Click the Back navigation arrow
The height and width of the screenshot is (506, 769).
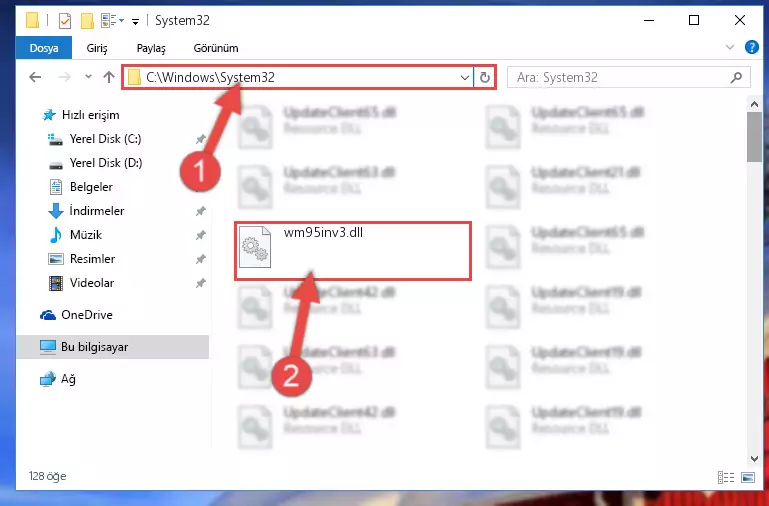click(35, 77)
